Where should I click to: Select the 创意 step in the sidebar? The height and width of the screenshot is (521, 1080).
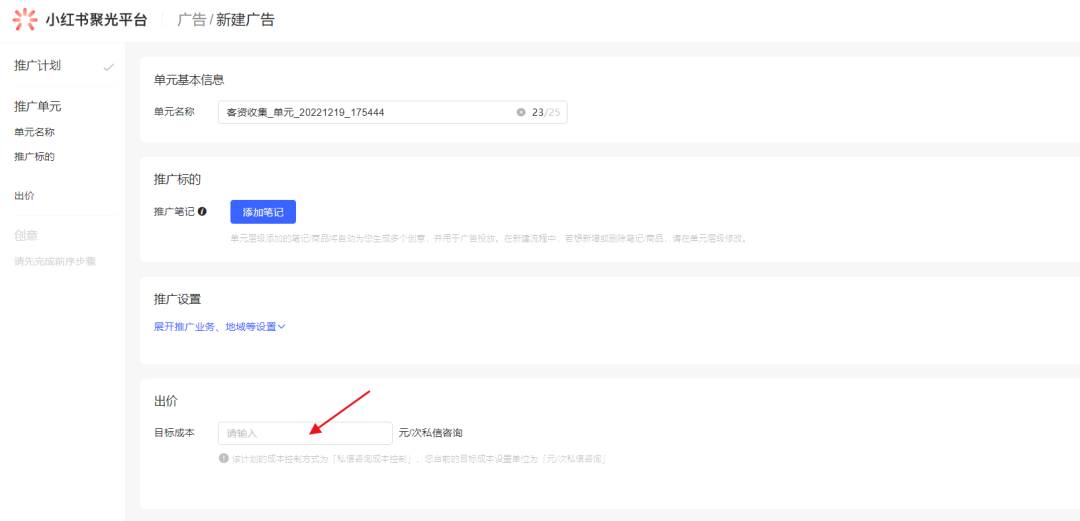click(x=26, y=235)
